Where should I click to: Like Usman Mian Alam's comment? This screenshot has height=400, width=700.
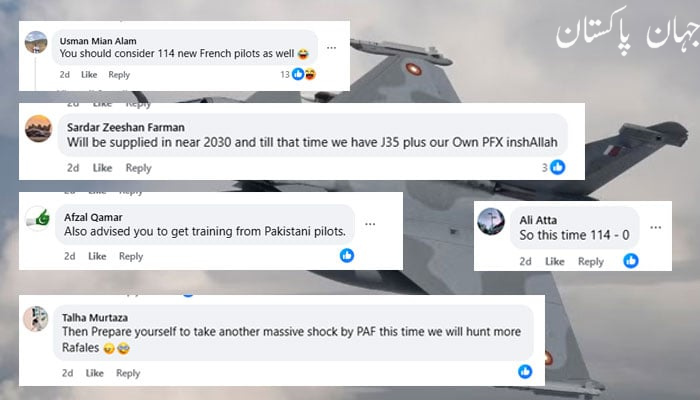(x=89, y=75)
